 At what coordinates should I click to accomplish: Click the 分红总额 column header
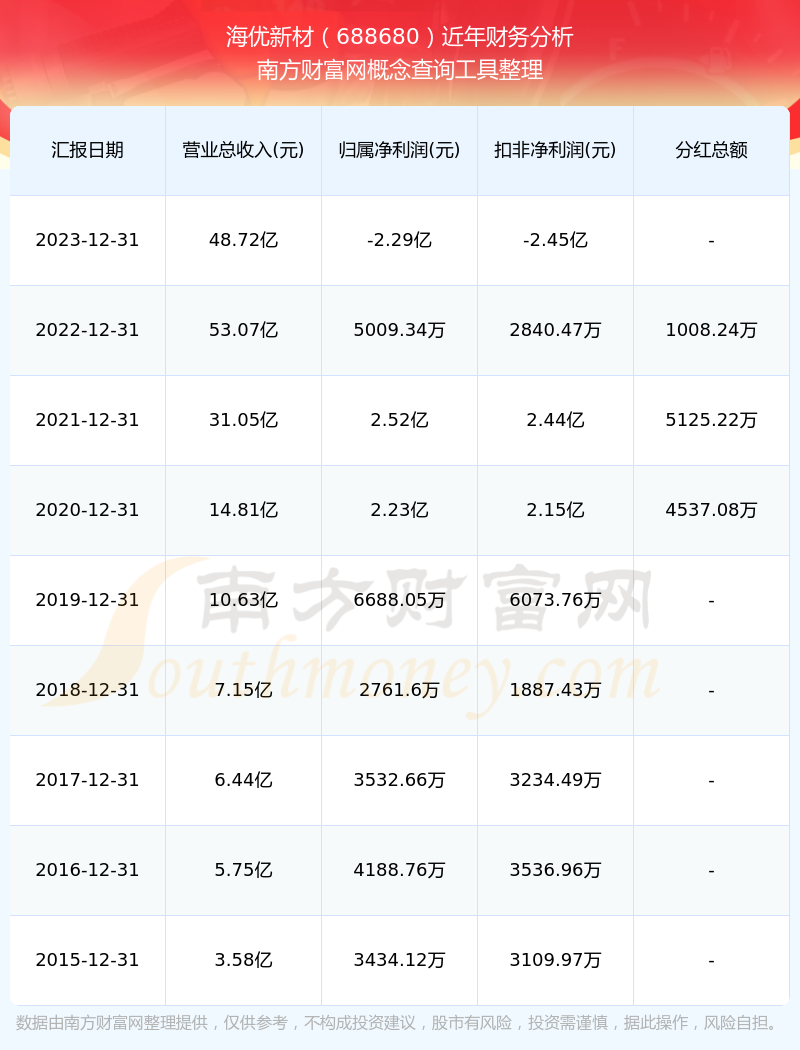[x=712, y=150]
